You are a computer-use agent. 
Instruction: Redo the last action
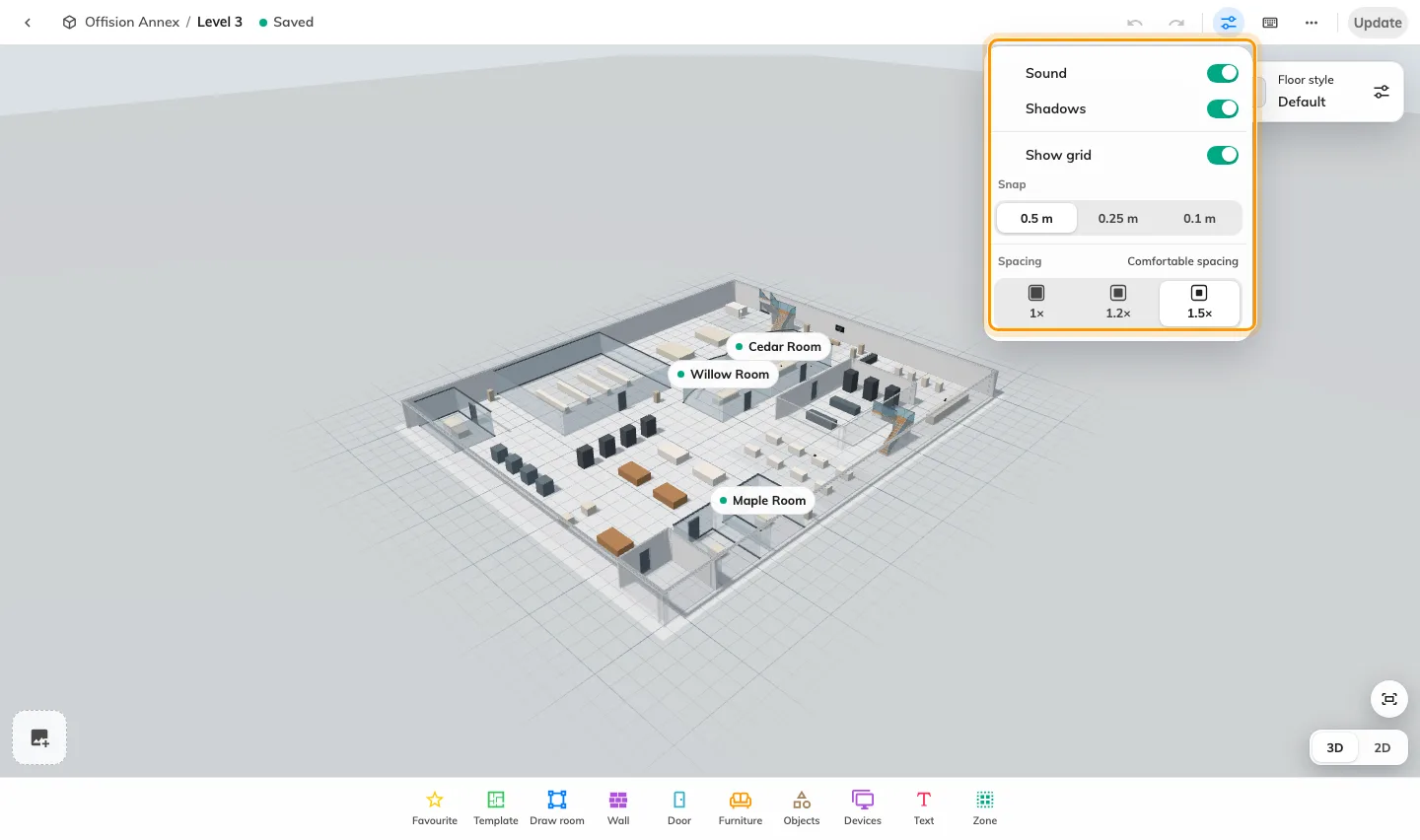tap(1176, 23)
